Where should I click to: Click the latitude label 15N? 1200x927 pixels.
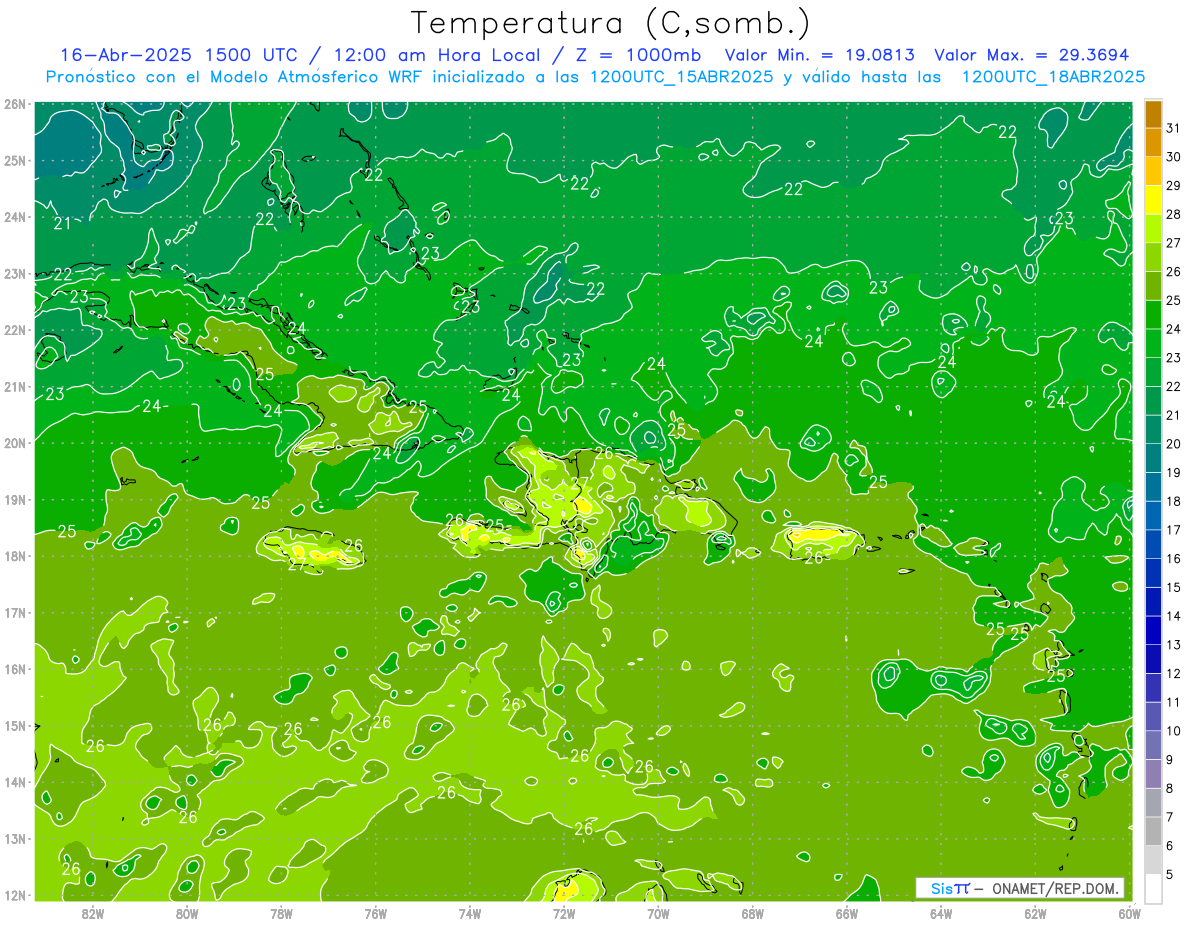coord(14,726)
